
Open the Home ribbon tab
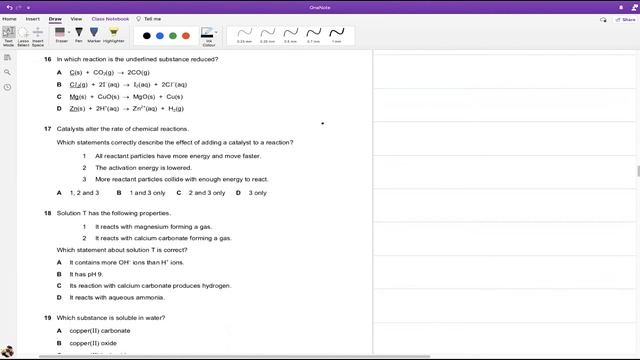click(x=9, y=19)
